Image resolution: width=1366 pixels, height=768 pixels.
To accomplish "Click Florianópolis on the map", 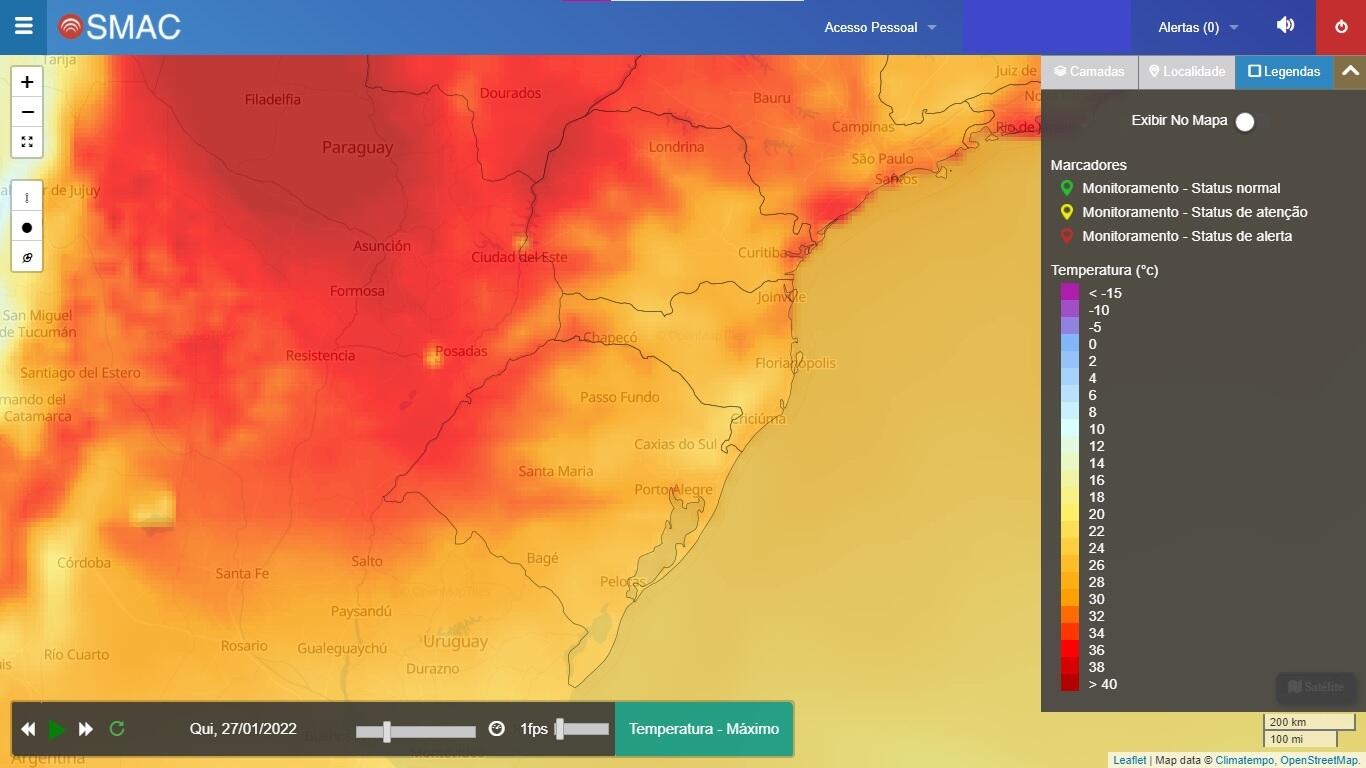I will tap(795, 362).
